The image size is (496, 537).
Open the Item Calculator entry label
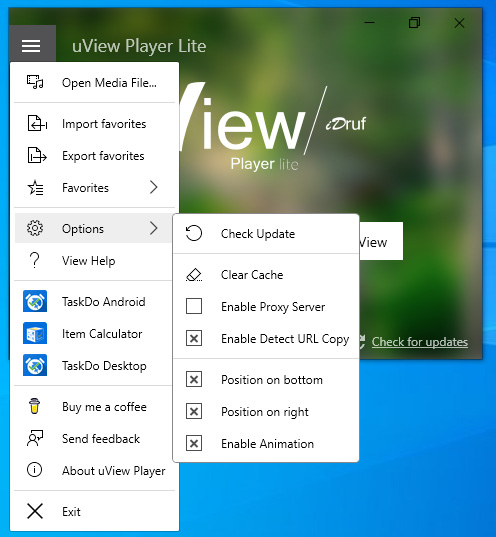pyautogui.click(x=102, y=334)
